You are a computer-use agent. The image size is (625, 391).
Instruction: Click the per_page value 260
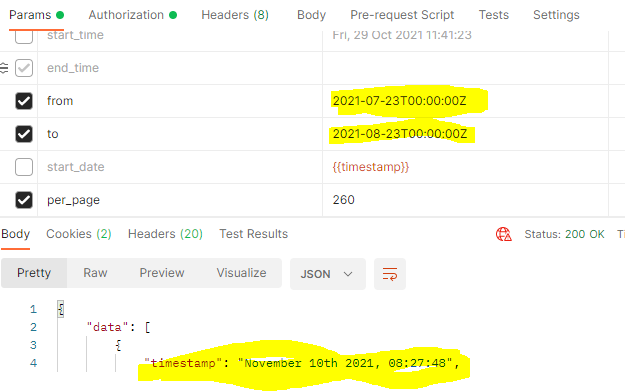344,200
